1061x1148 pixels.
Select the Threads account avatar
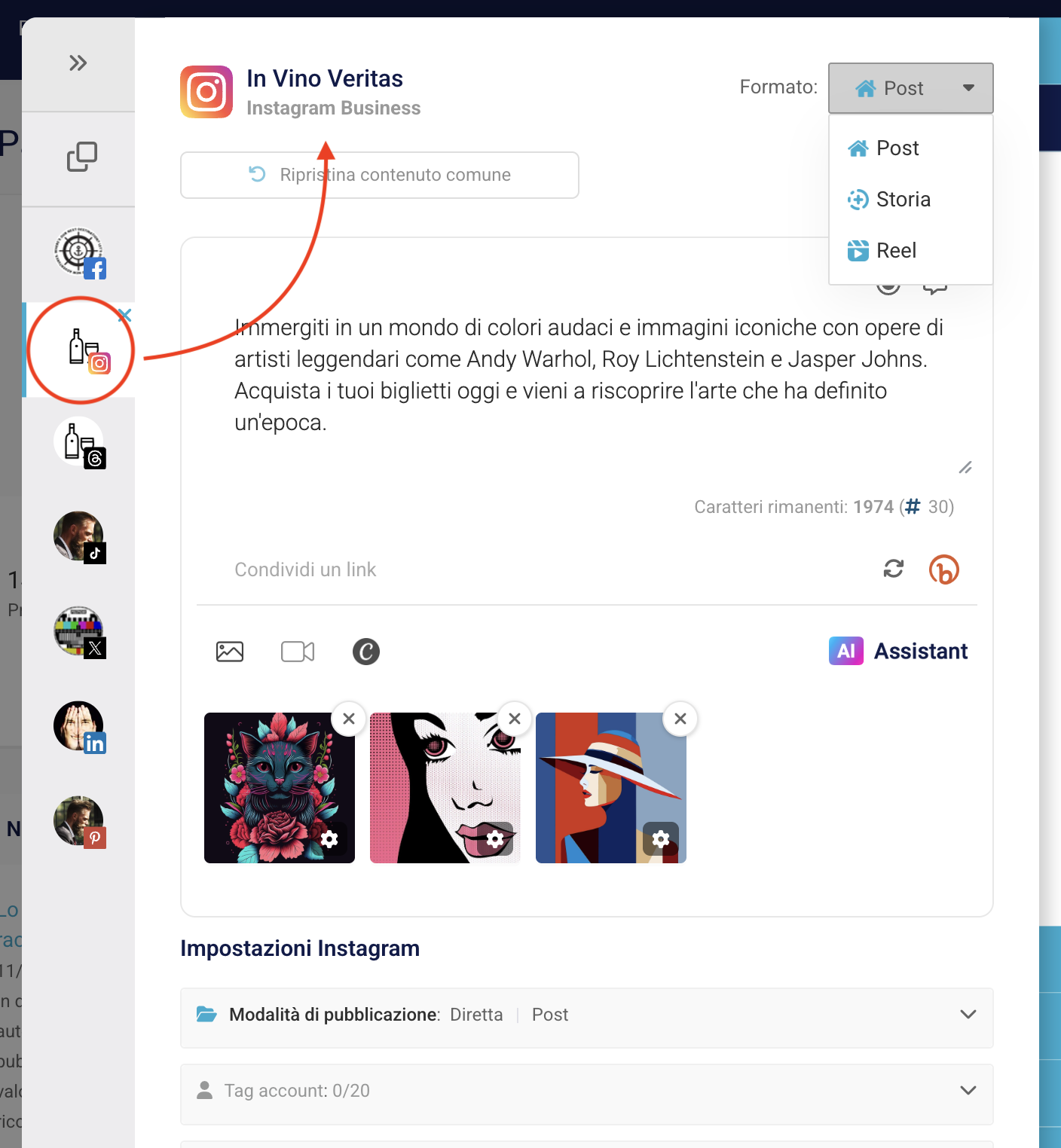coord(79,443)
